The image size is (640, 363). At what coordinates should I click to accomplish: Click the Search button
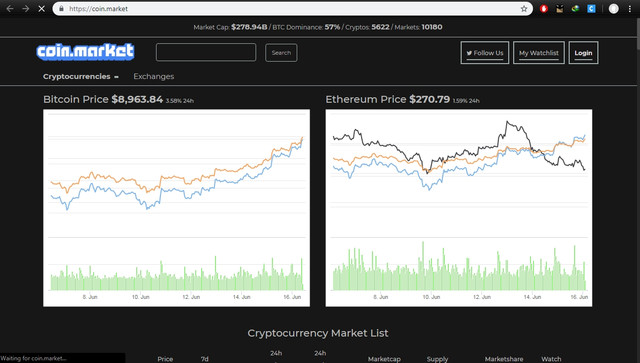pyautogui.click(x=281, y=53)
